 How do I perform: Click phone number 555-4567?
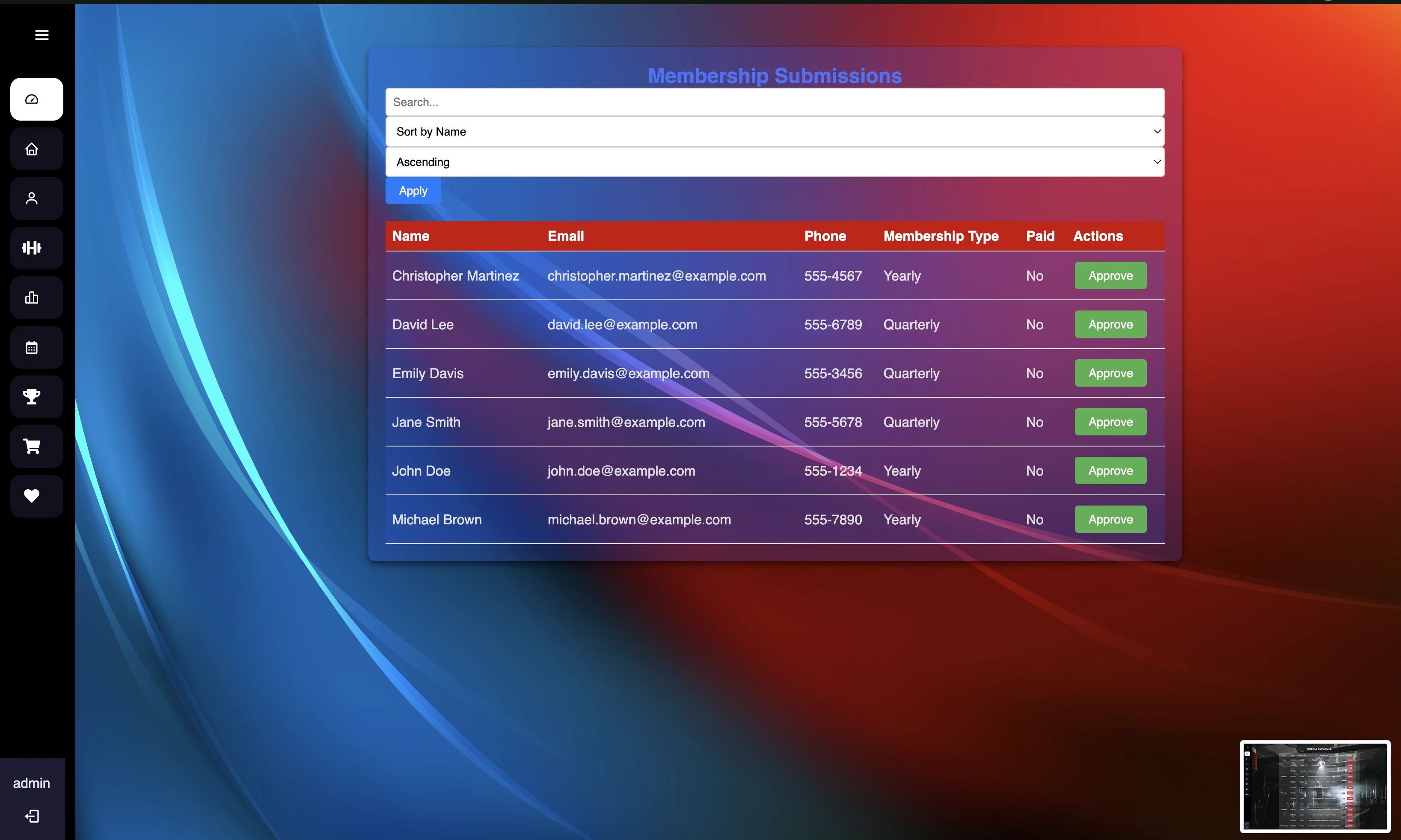(x=833, y=276)
